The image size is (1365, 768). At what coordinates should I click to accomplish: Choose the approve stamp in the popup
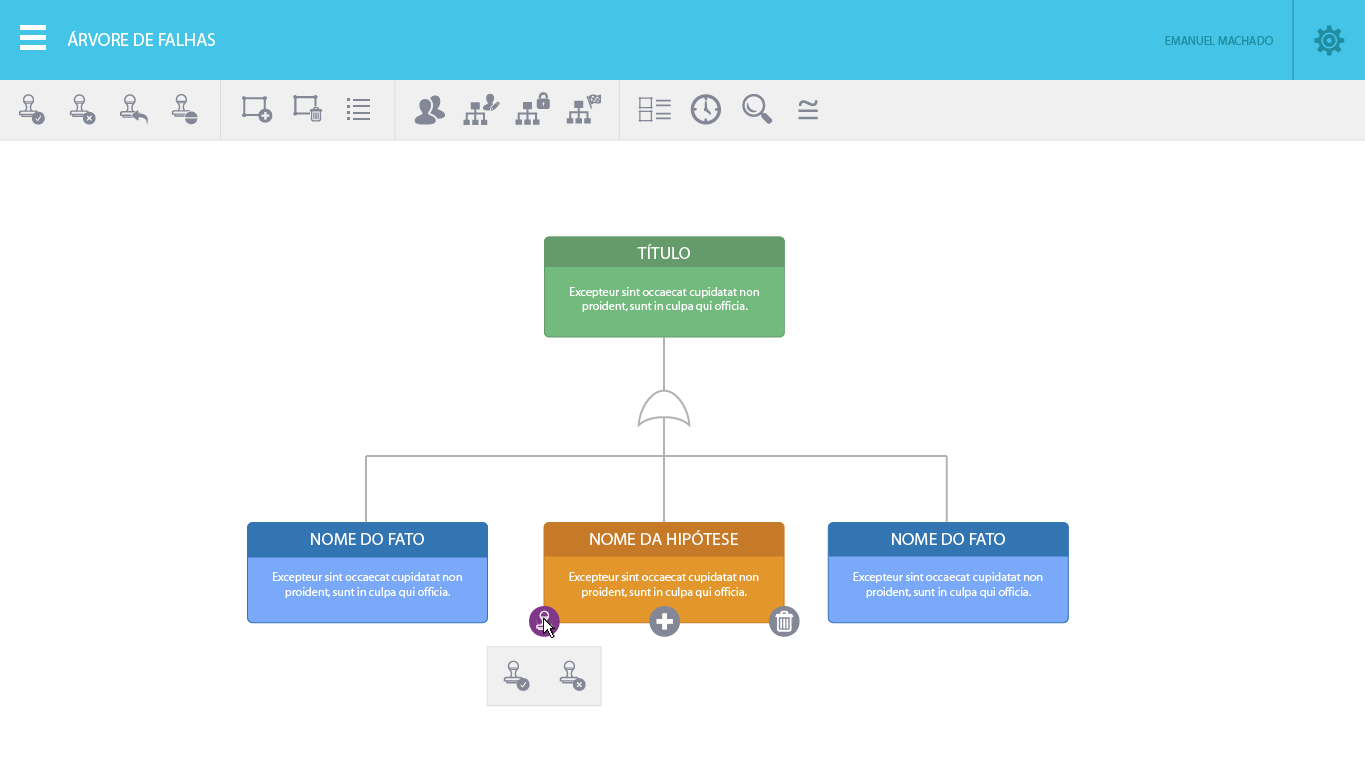pos(516,676)
